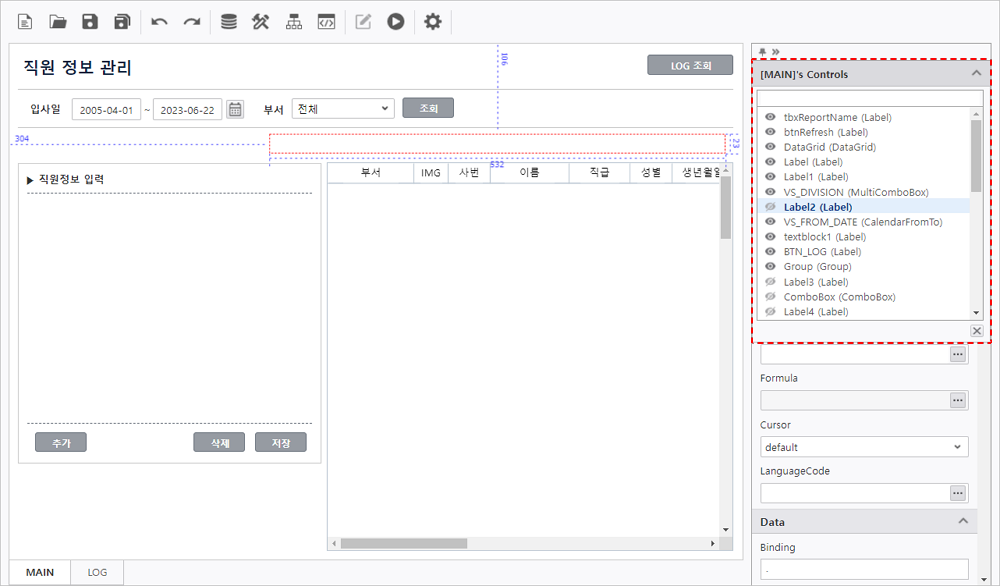Open the hierarchy tree structure icon
Screen dimensions: 1000x586
pos(293,21)
